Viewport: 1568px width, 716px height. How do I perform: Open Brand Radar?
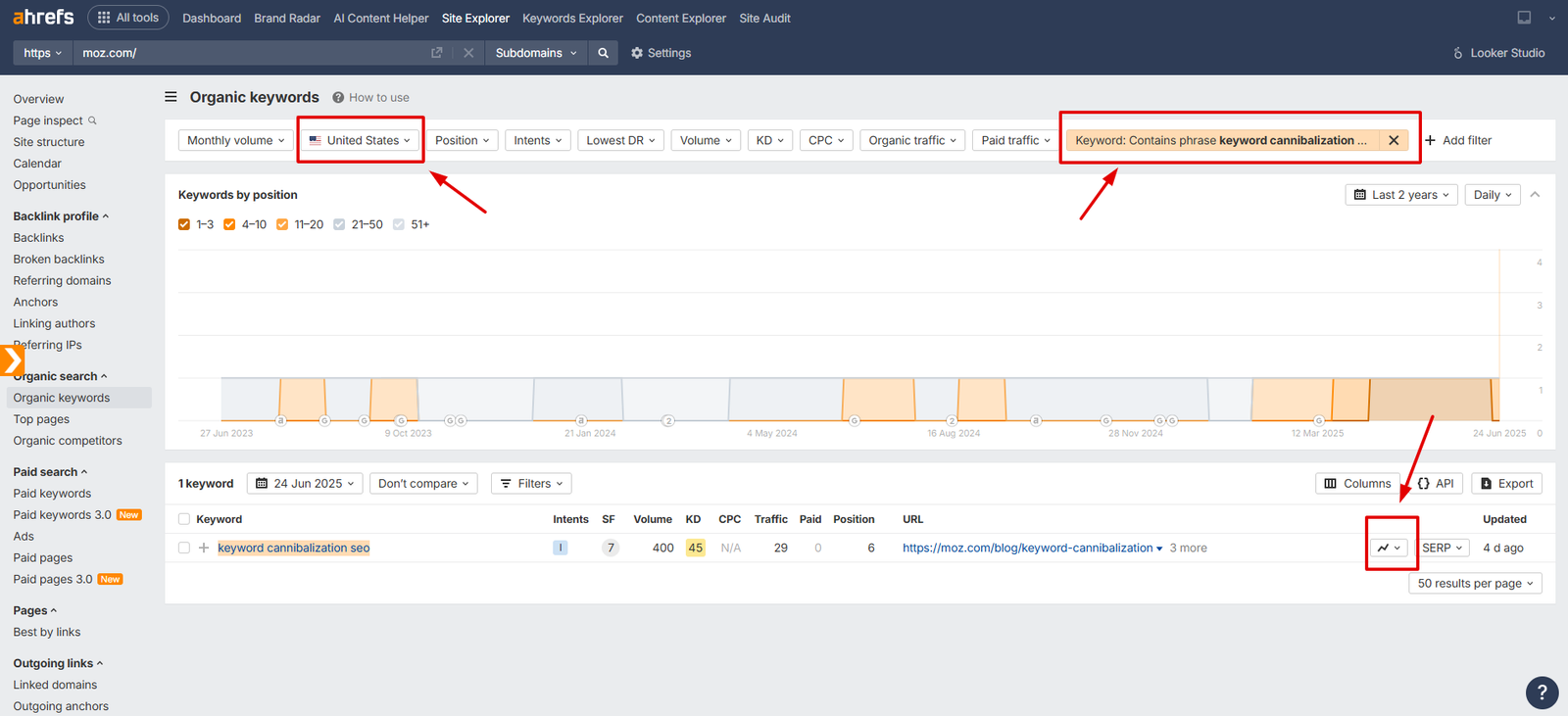[x=287, y=18]
